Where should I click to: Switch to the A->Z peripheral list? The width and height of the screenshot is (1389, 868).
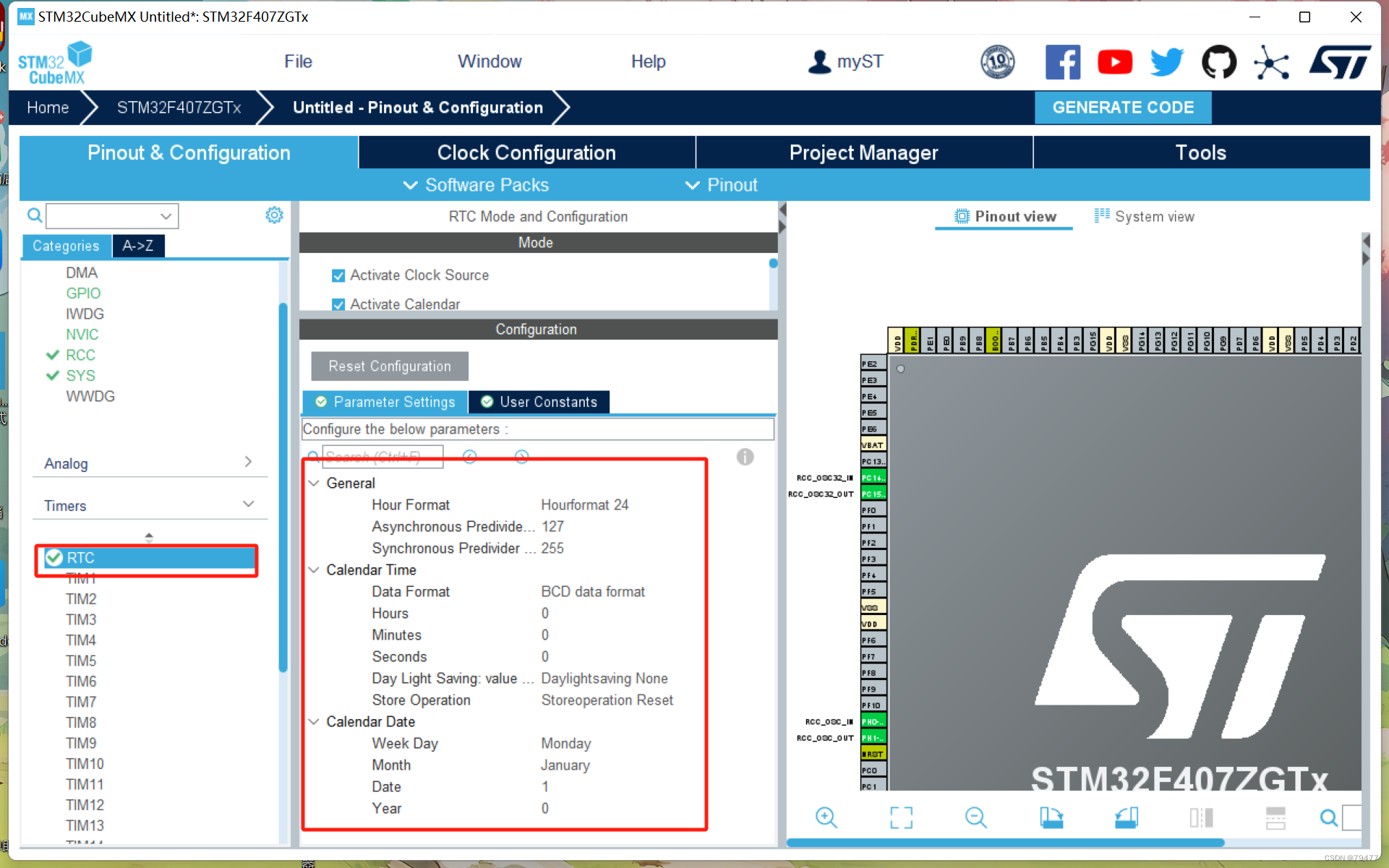tap(138, 246)
